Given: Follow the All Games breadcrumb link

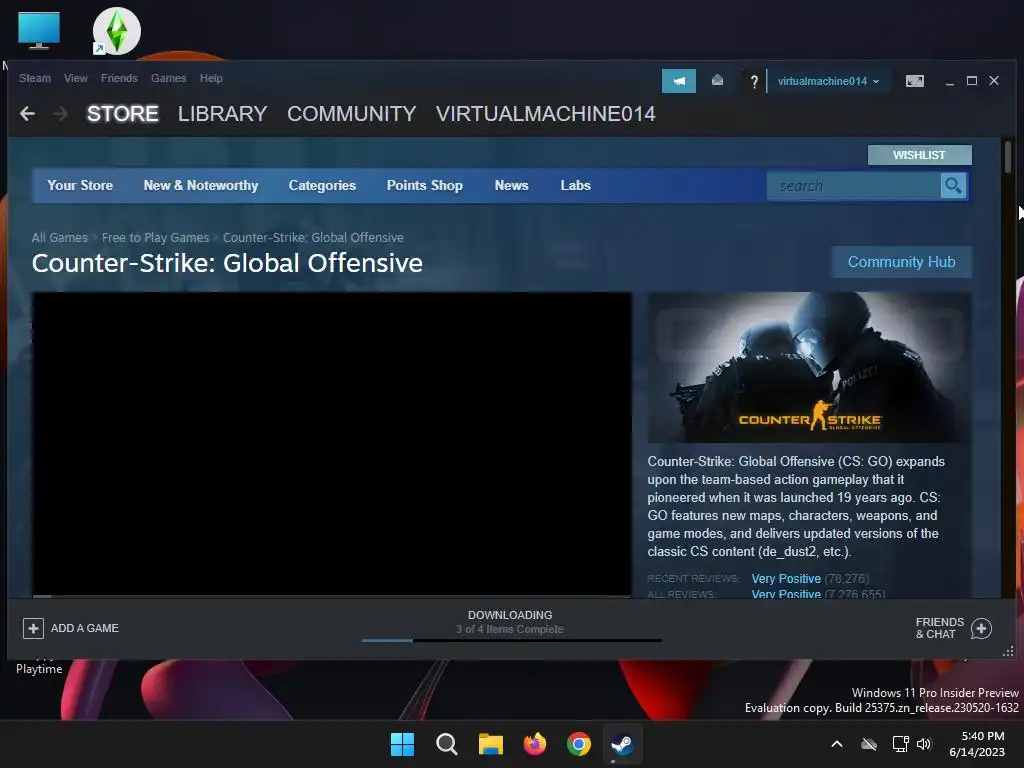Looking at the screenshot, I should point(59,238).
